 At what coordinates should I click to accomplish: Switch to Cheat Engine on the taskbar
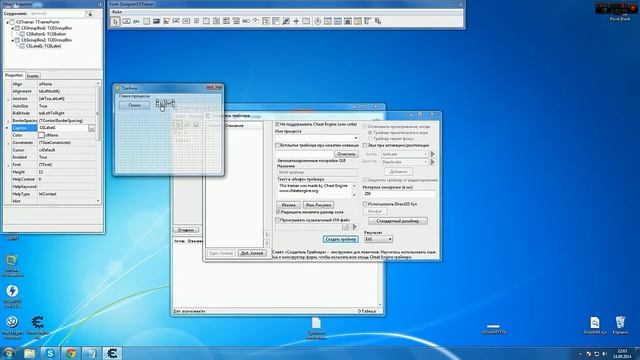pyautogui.click(x=112, y=353)
